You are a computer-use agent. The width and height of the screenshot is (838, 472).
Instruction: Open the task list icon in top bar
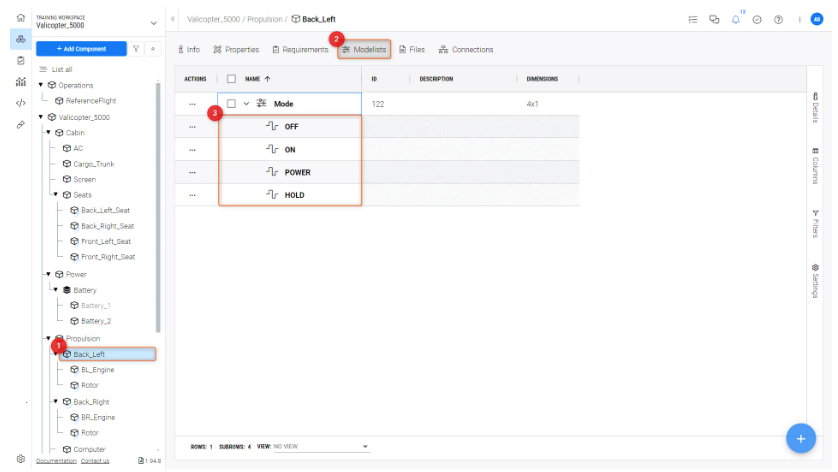tap(693, 19)
